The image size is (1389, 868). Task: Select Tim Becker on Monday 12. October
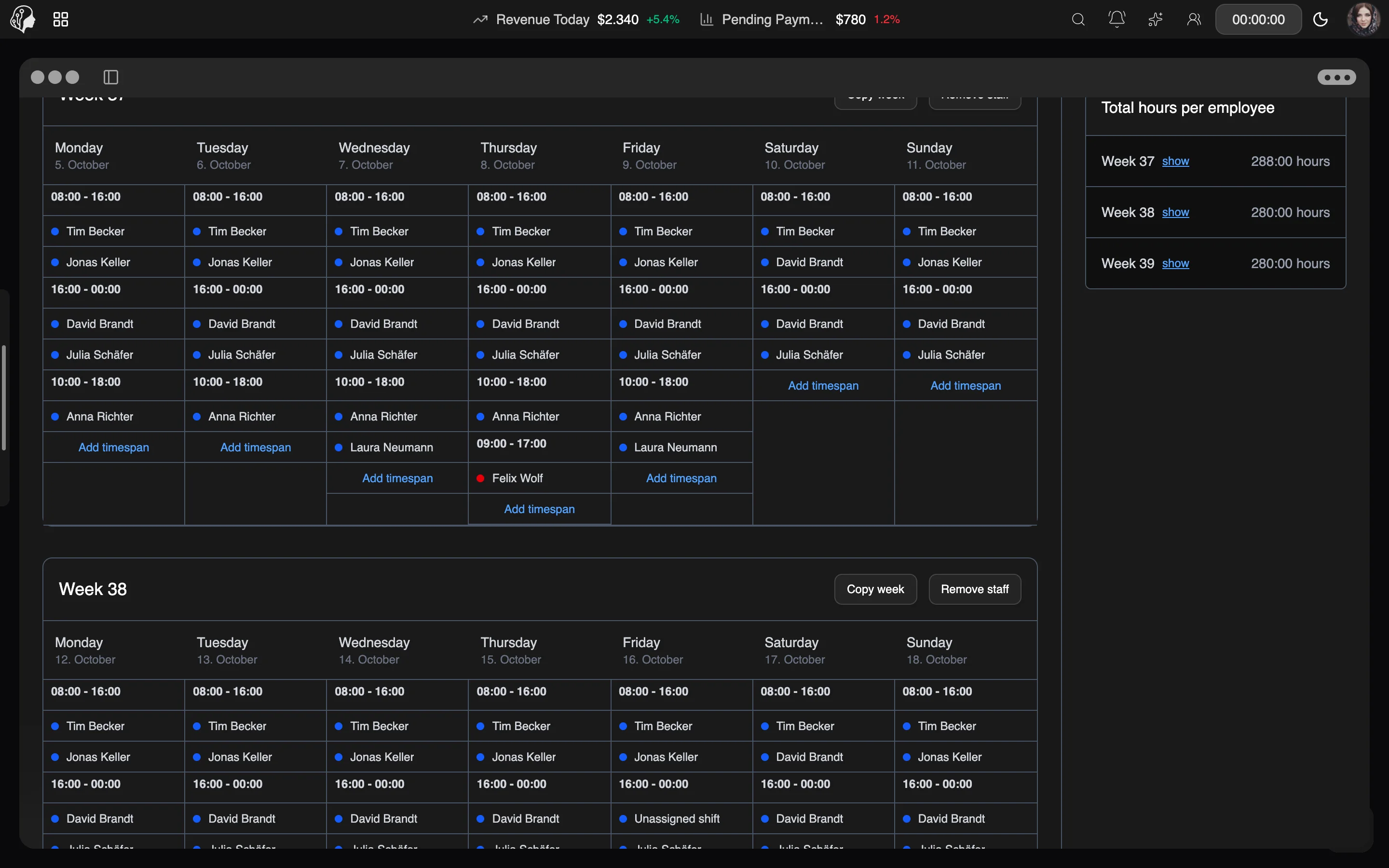tap(114, 726)
